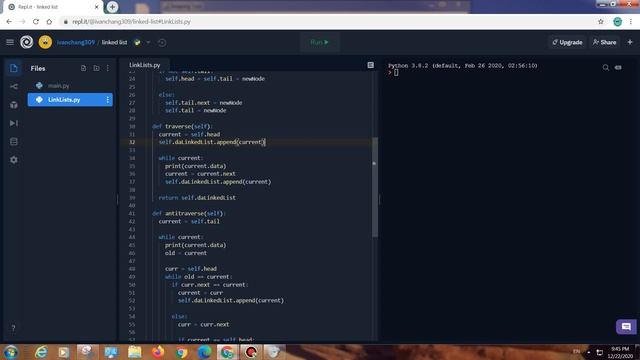The height and width of the screenshot is (360, 640).
Task: Open the Packages cube sidebar icon
Action: pos(13,105)
